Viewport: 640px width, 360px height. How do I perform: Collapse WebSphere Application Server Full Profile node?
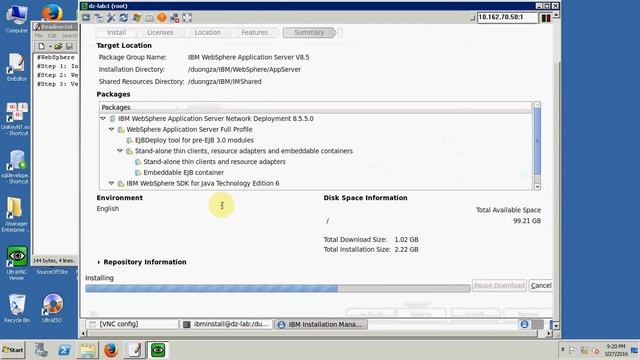[x=111, y=129]
